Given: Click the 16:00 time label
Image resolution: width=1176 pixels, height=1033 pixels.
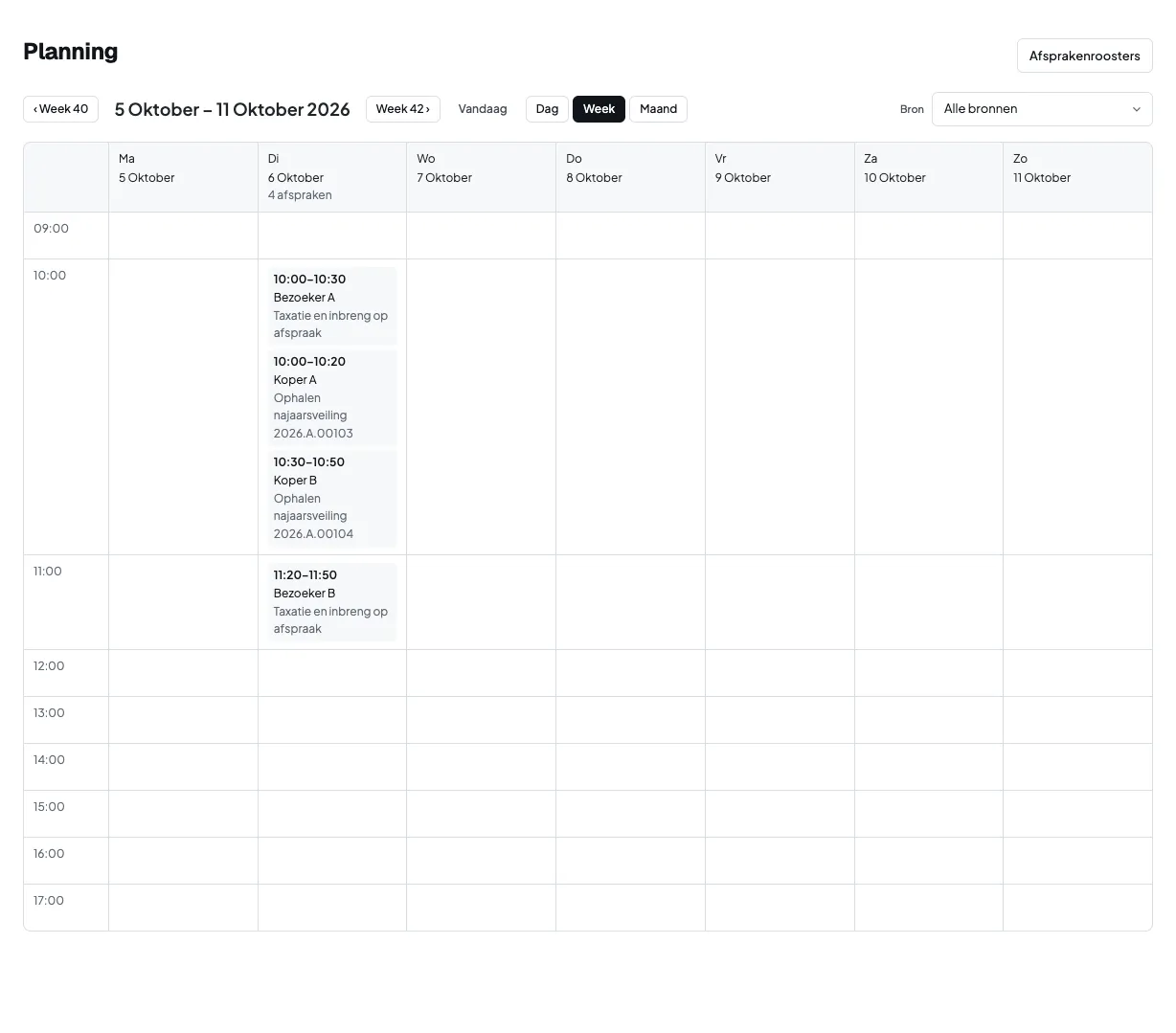Looking at the screenshot, I should tap(49, 854).
